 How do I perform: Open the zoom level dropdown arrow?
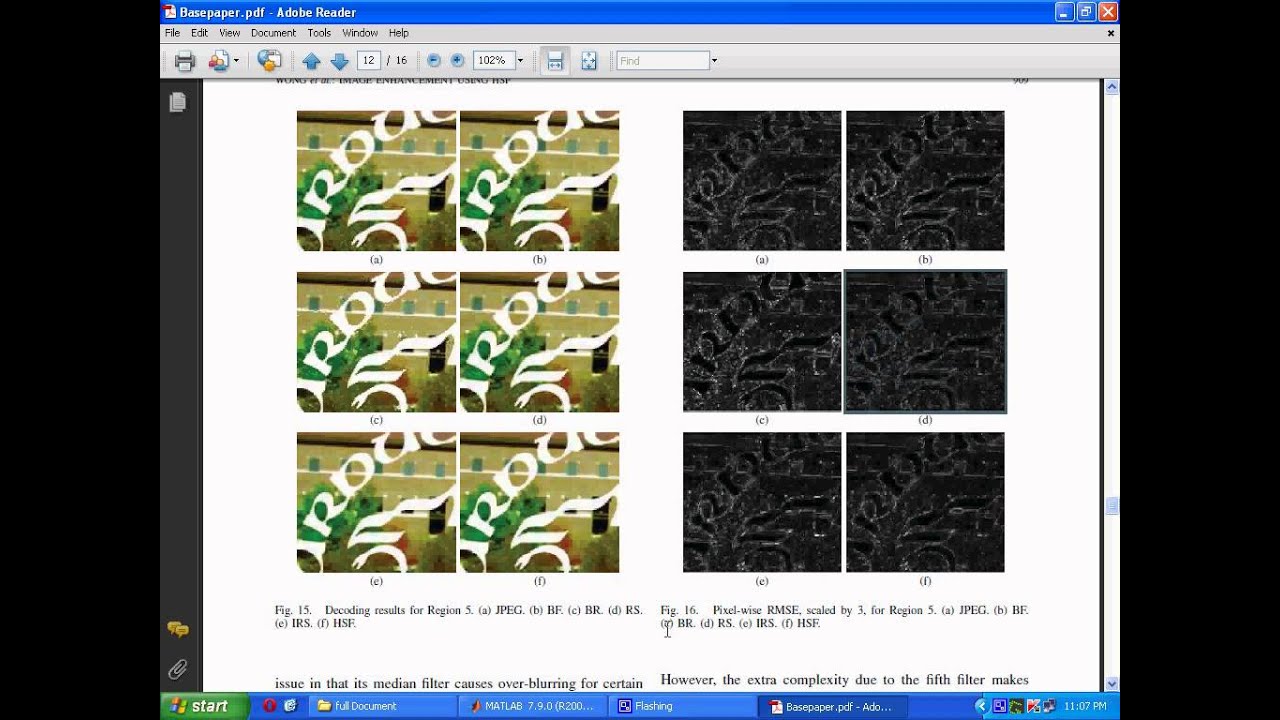[x=520, y=61]
